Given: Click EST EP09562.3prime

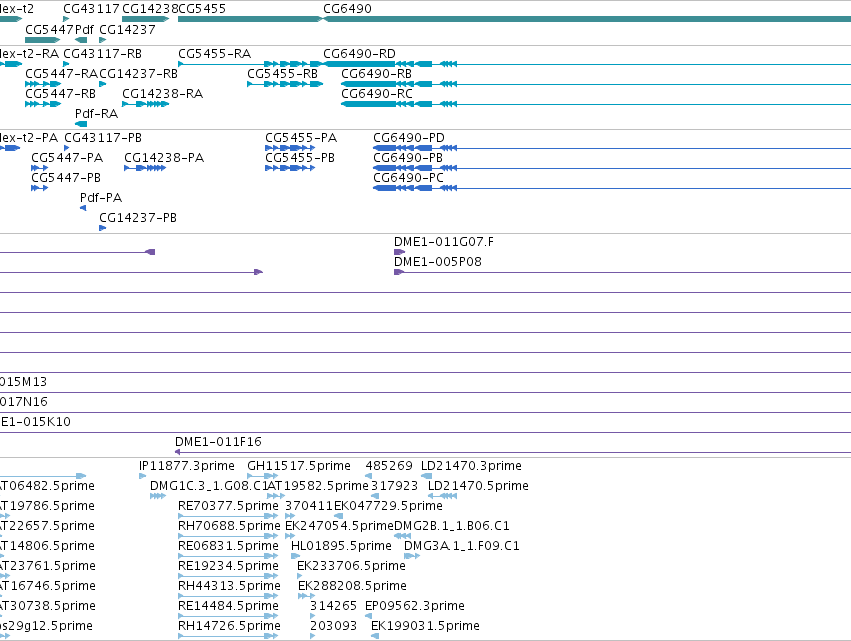Looking at the screenshot, I should pyautogui.click(x=415, y=606).
